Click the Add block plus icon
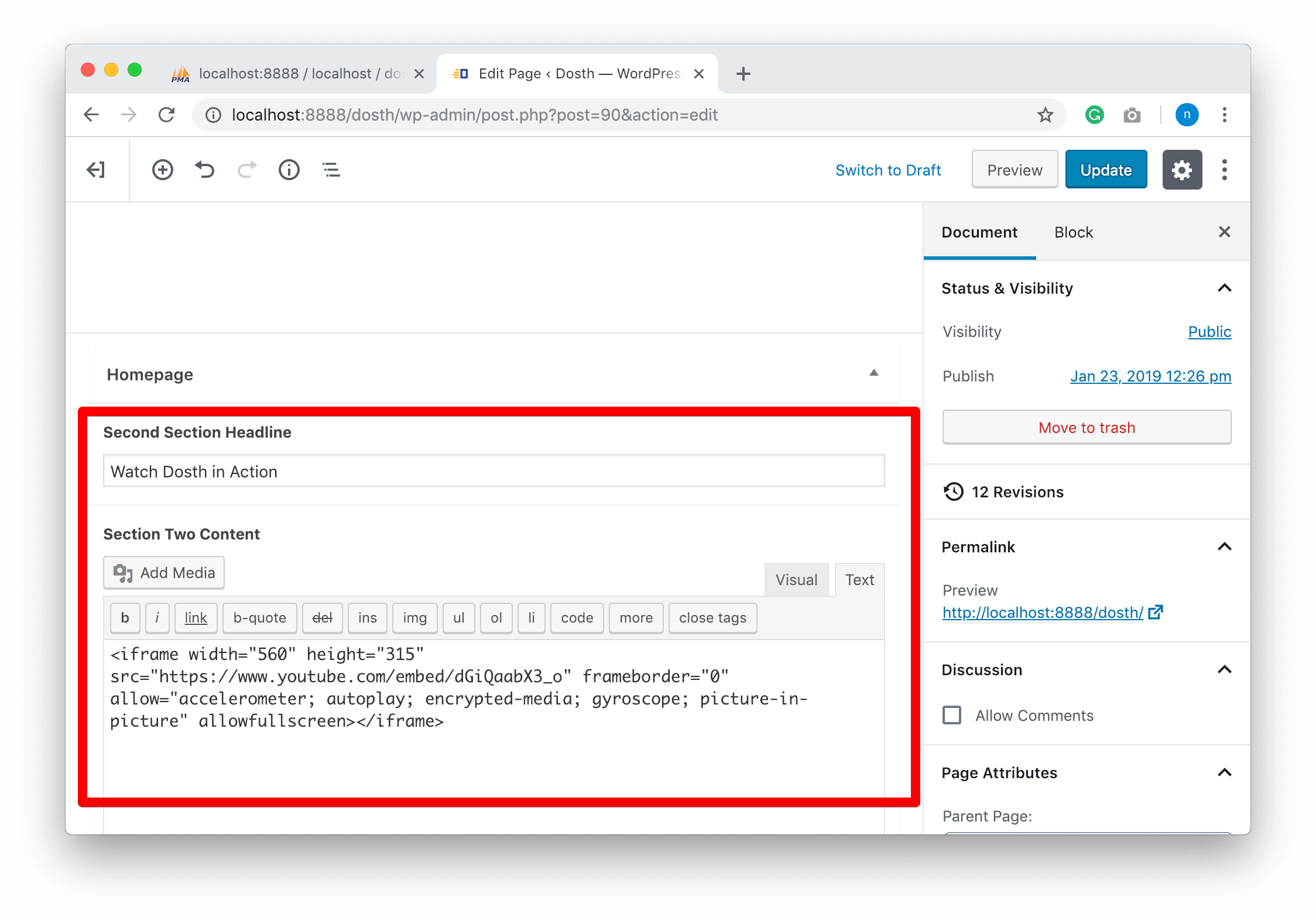The width and height of the screenshot is (1316, 921). point(163,170)
